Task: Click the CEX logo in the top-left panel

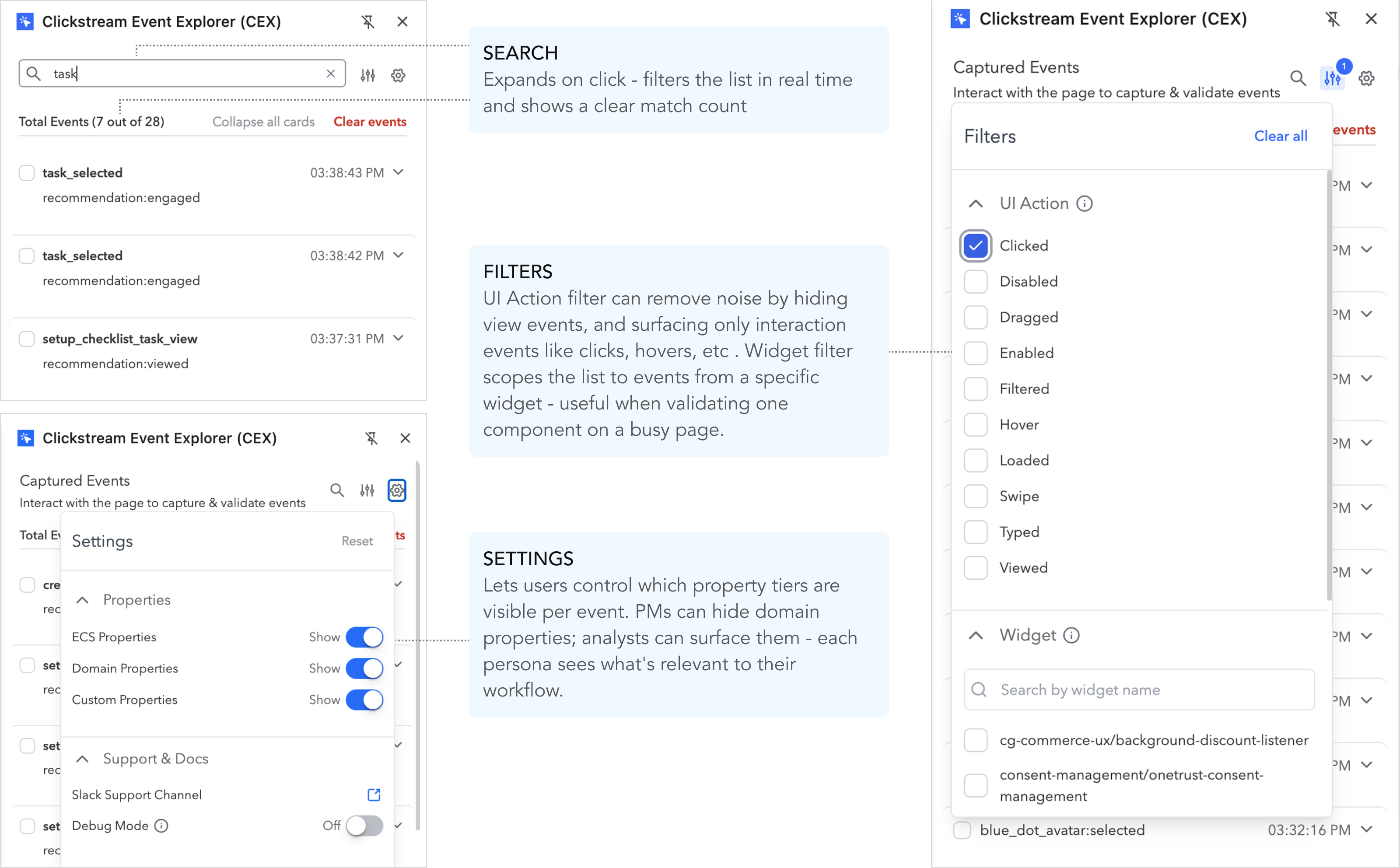Action: [x=25, y=22]
